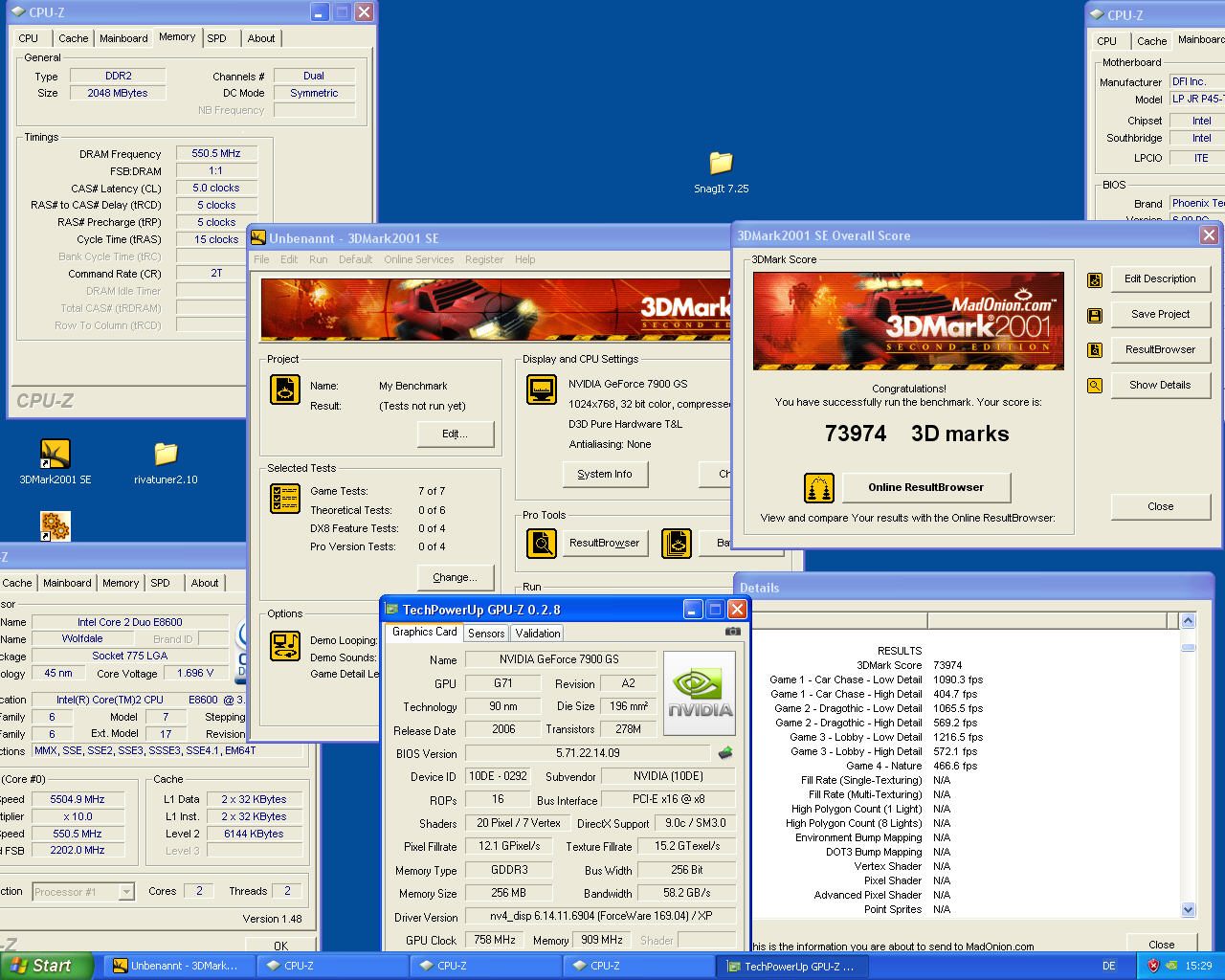The width and height of the screenshot is (1225, 980).
Task: Click the green system tray icon
Action: [1171, 966]
